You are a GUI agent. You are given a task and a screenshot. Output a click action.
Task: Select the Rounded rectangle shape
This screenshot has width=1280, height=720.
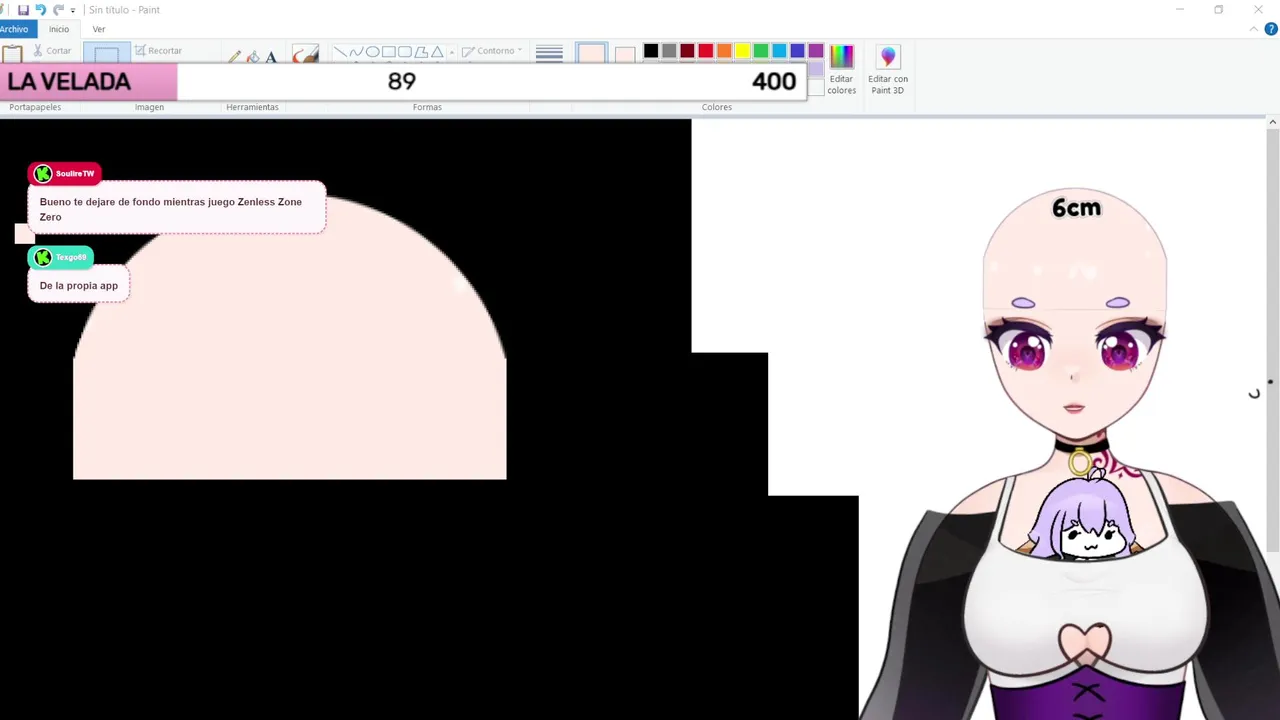coord(404,52)
